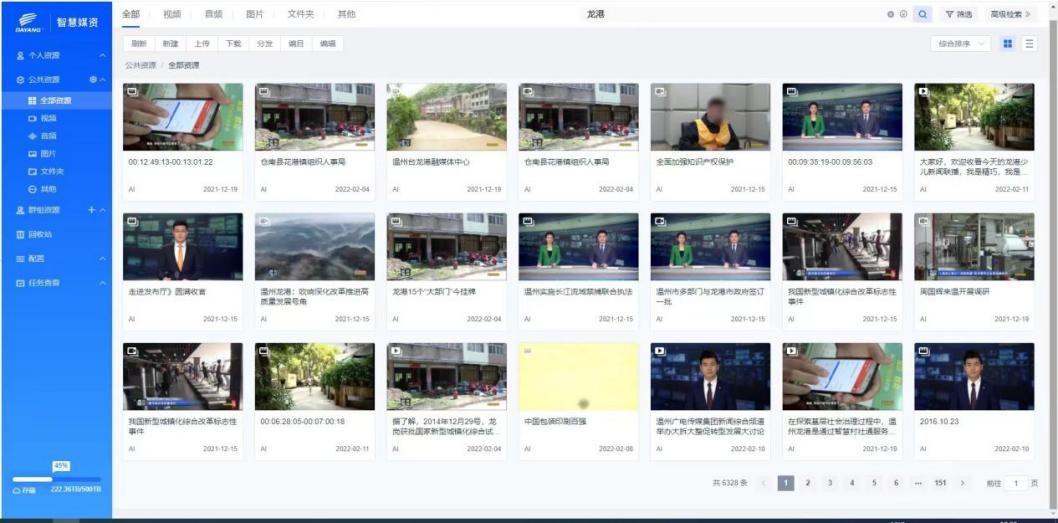The width and height of the screenshot is (1058, 523).
Task: Click the pagination ellipsis to jump pages
Action: [x=918, y=483]
